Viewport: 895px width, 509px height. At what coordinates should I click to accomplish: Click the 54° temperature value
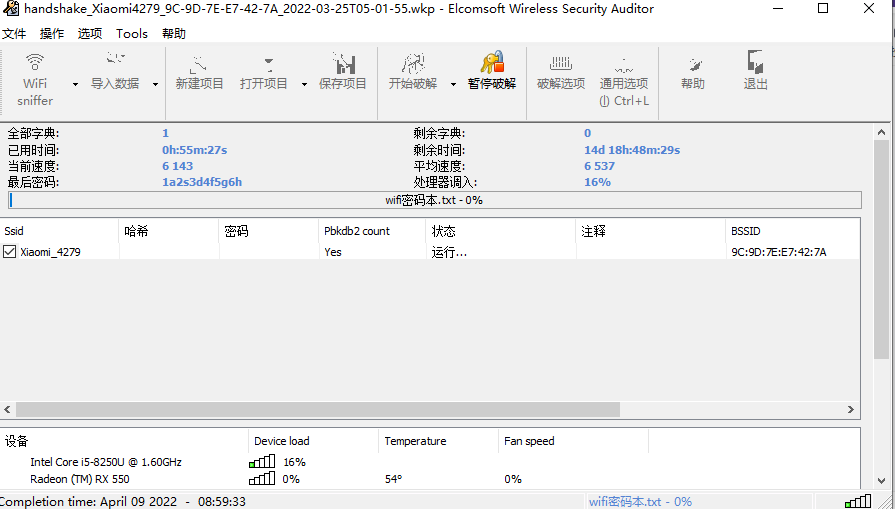(x=393, y=479)
